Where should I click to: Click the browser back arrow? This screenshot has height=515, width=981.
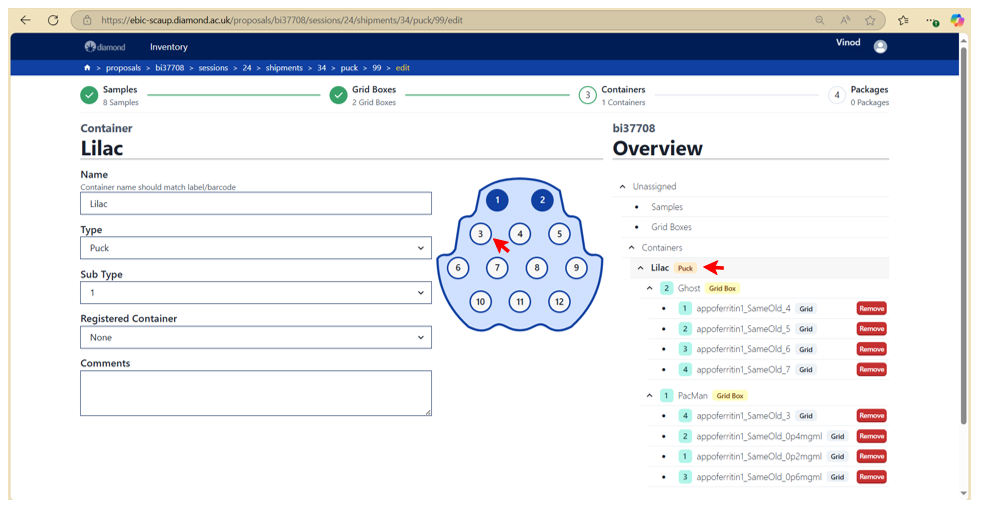tap(26, 20)
